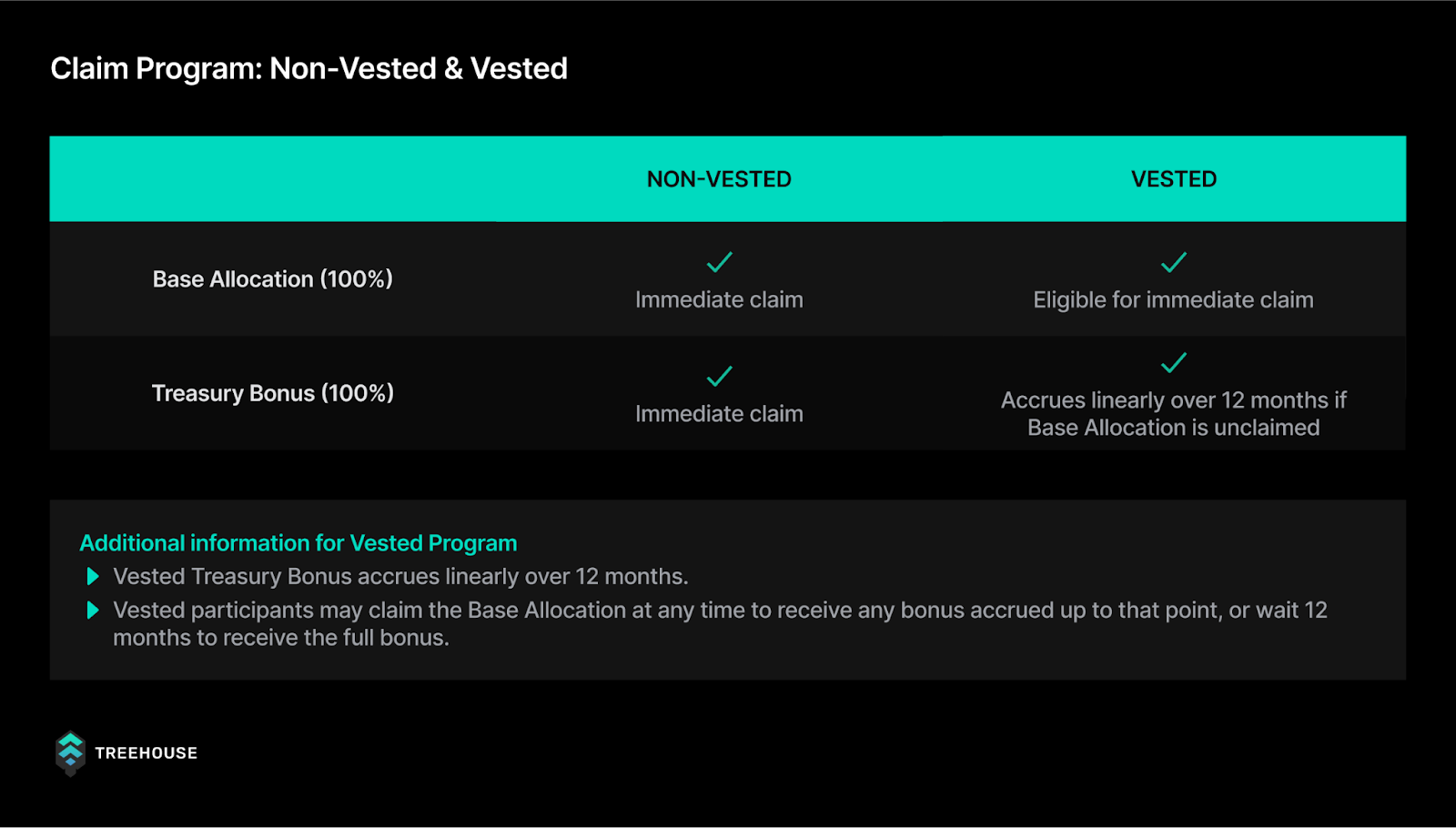Click the TREEHOUSE brand text
This screenshot has height=828, width=1456.
[147, 753]
